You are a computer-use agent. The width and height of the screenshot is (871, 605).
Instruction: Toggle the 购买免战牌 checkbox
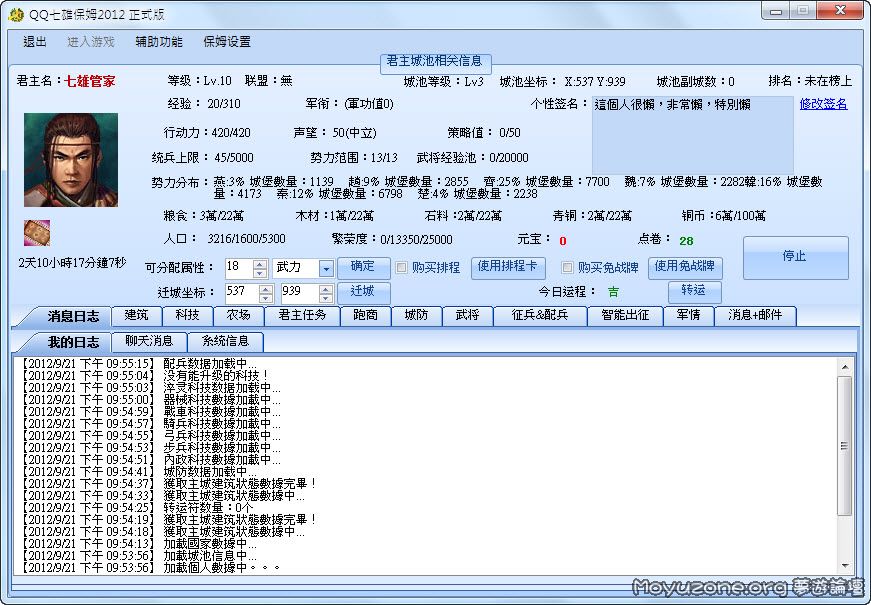[x=568, y=268]
